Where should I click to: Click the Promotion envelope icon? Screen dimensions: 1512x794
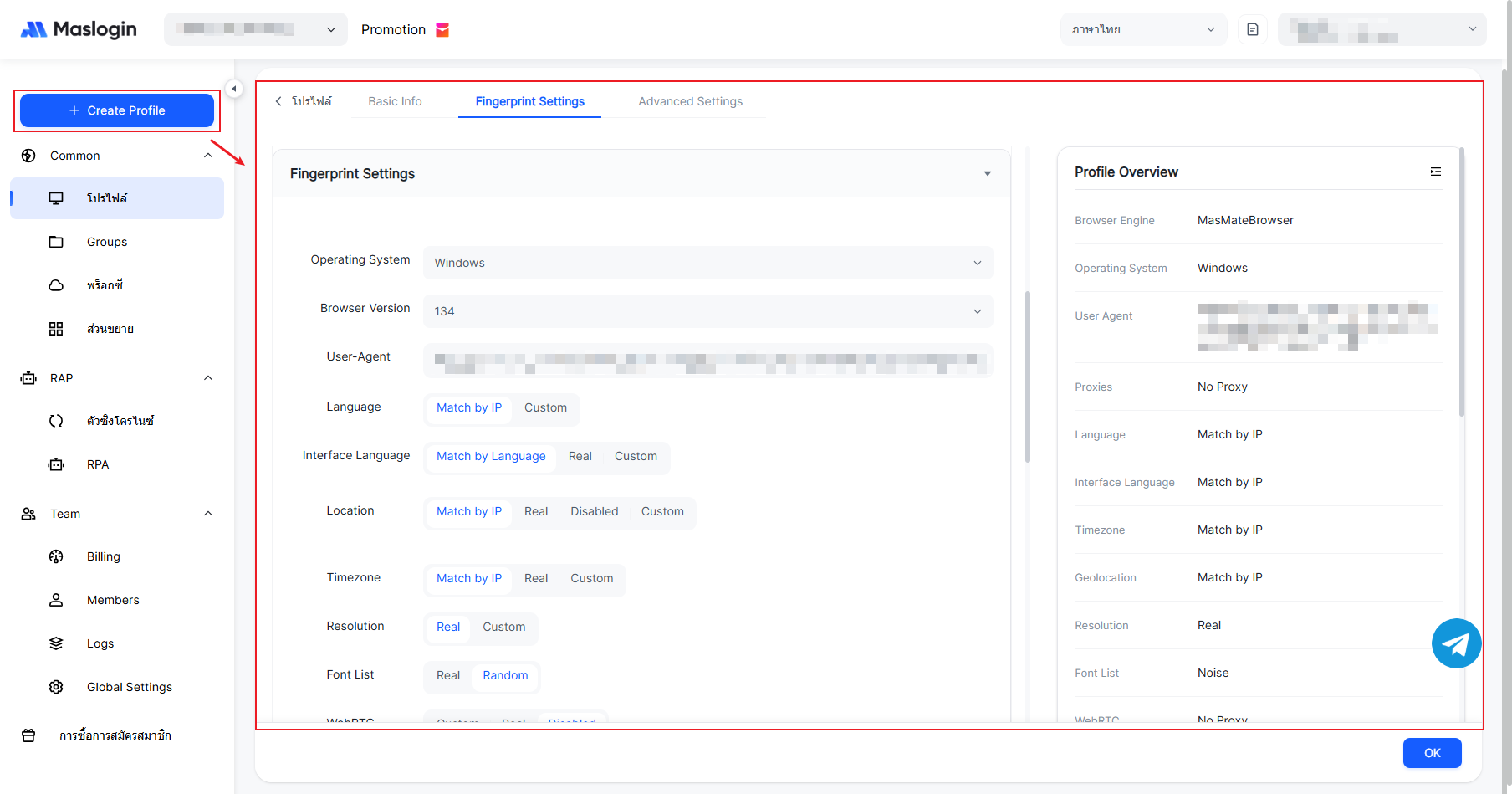click(x=442, y=30)
